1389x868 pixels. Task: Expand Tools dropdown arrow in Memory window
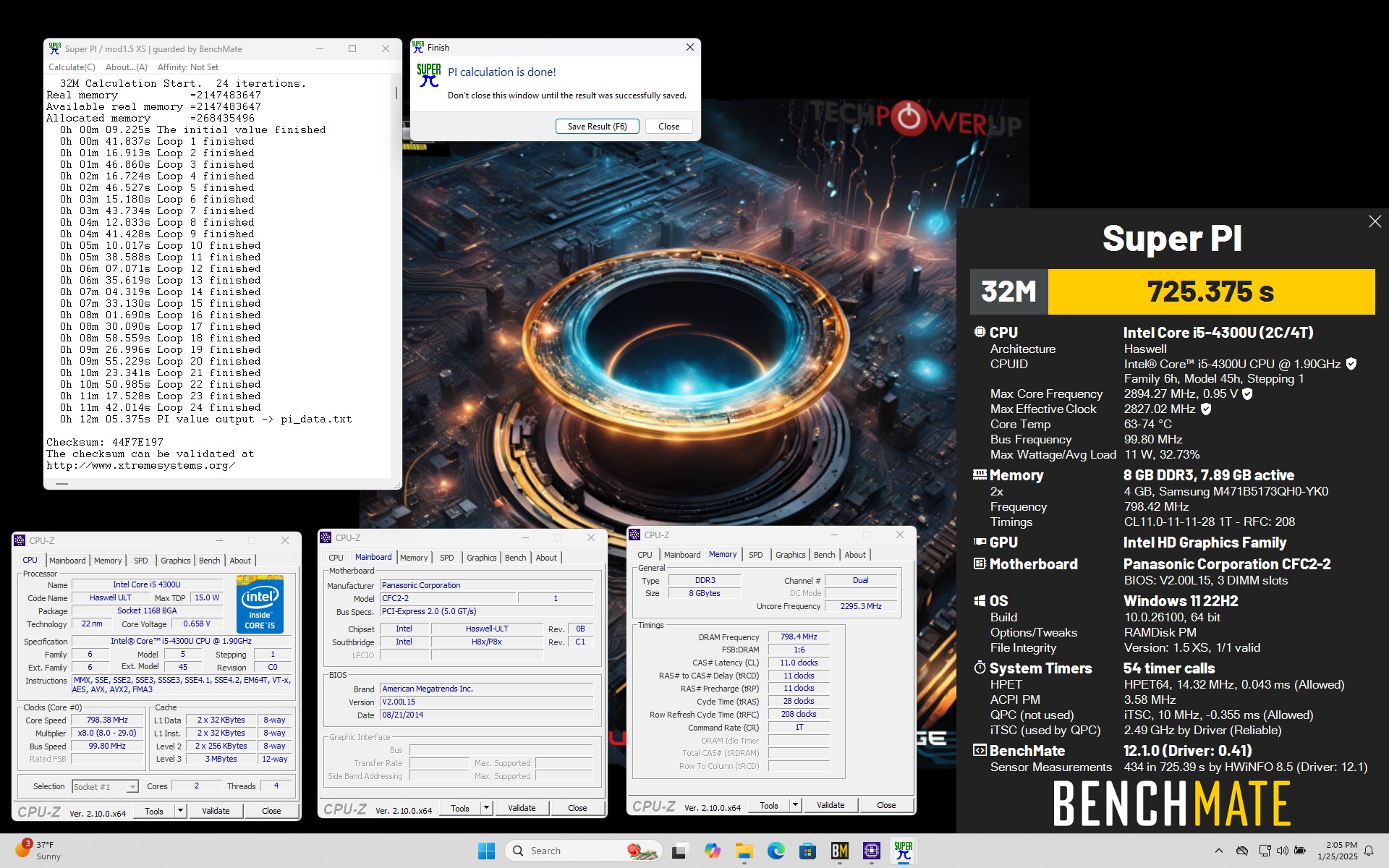pos(795,805)
